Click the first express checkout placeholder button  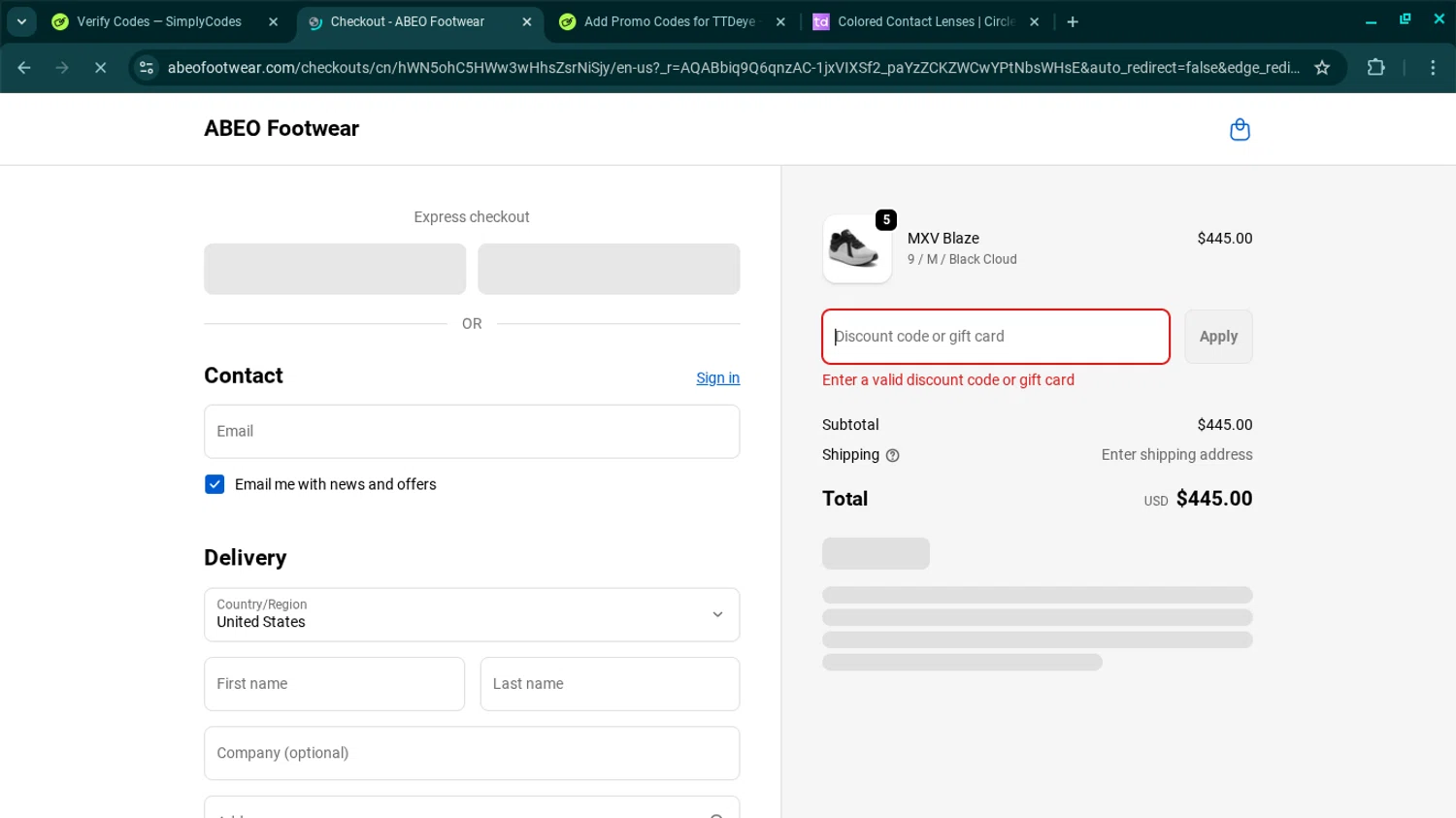pos(335,269)
